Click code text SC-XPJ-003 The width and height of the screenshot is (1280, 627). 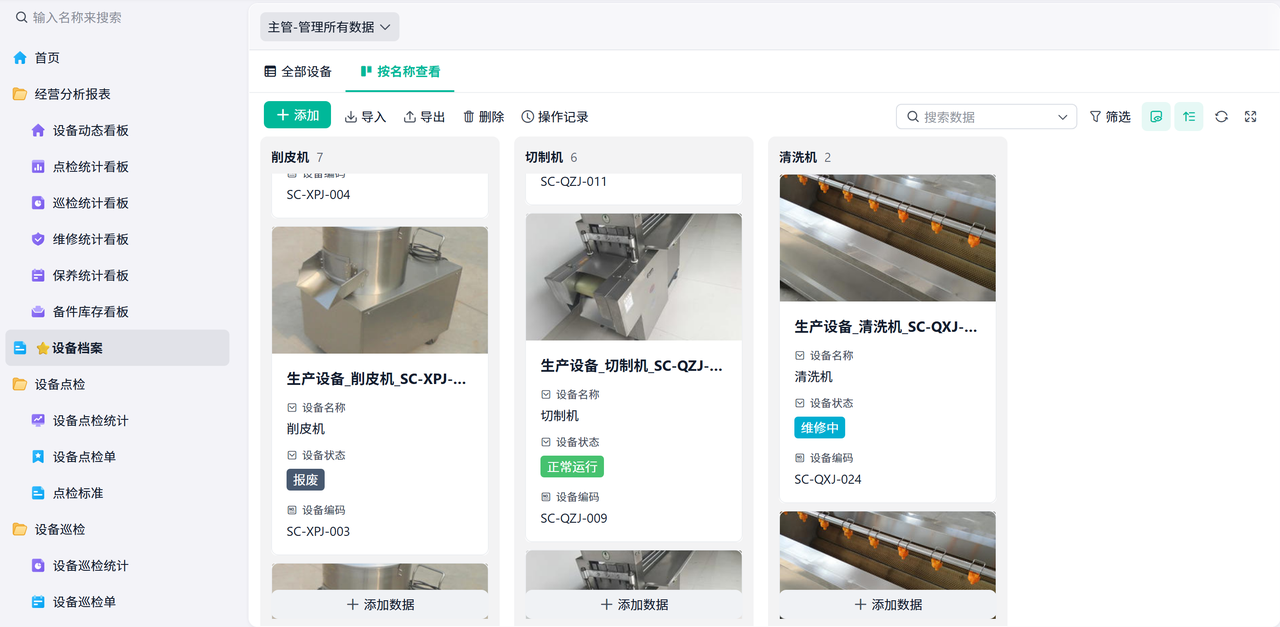319,532
